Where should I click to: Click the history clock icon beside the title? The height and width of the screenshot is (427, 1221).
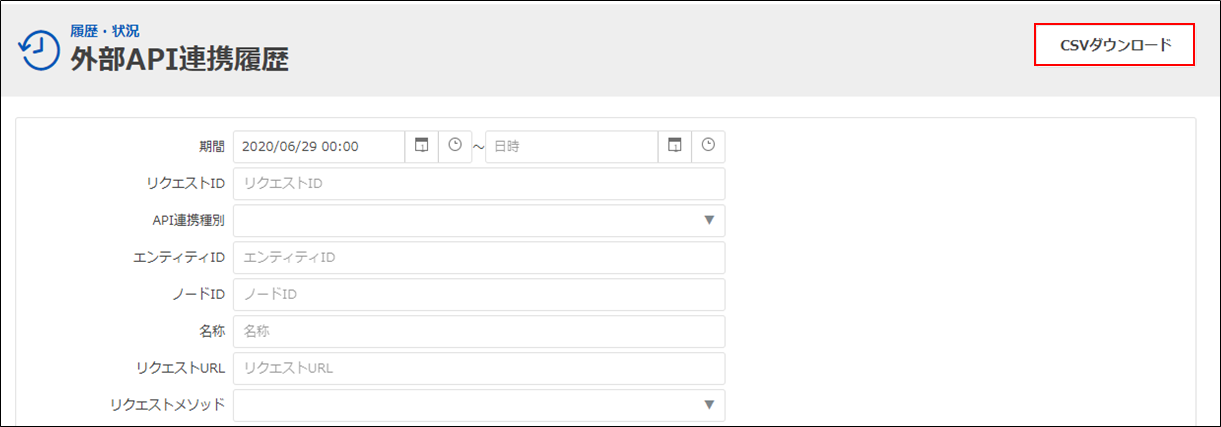(39, 50)
